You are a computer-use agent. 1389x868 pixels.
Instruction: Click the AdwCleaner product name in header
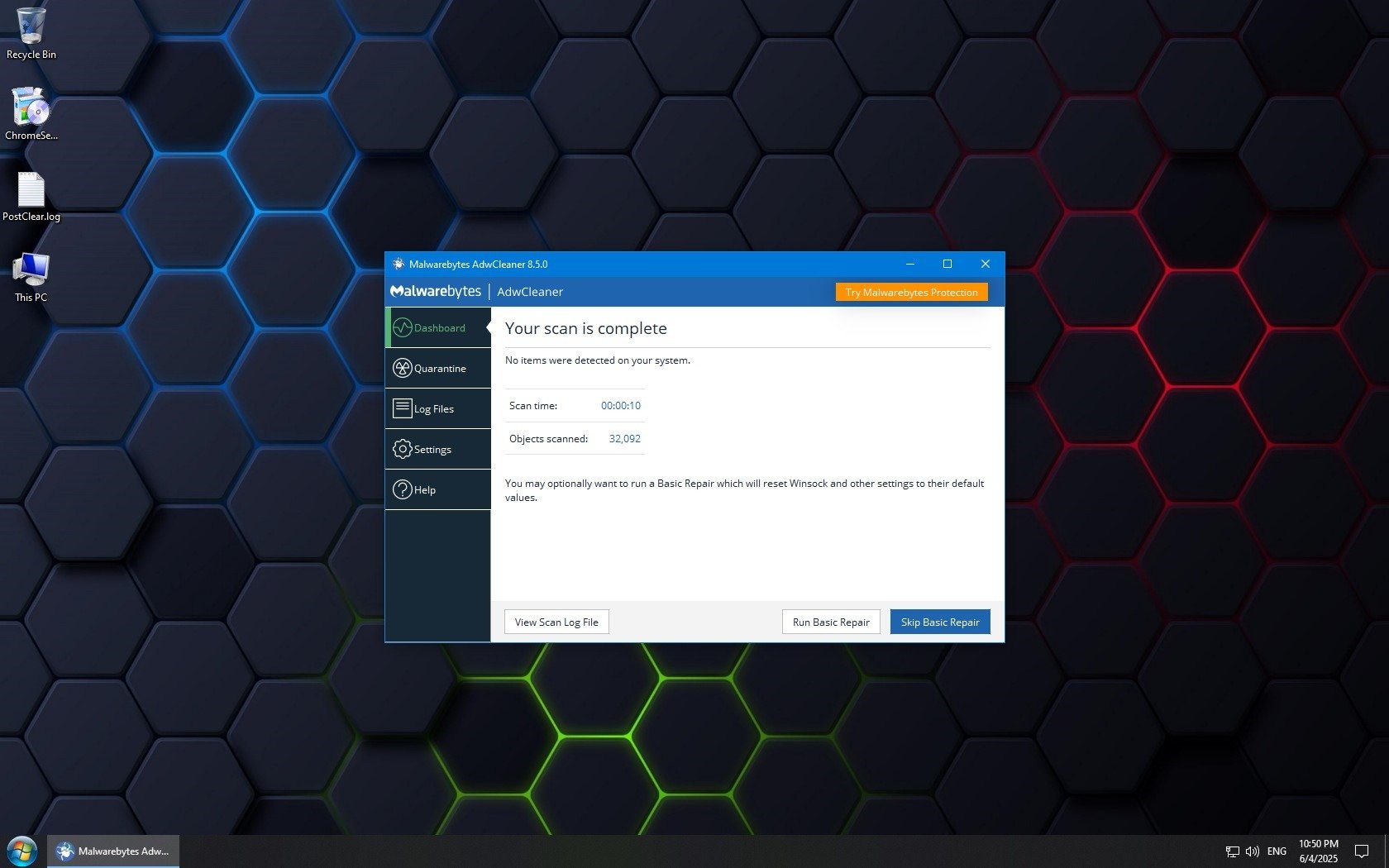tap(530, 292)
